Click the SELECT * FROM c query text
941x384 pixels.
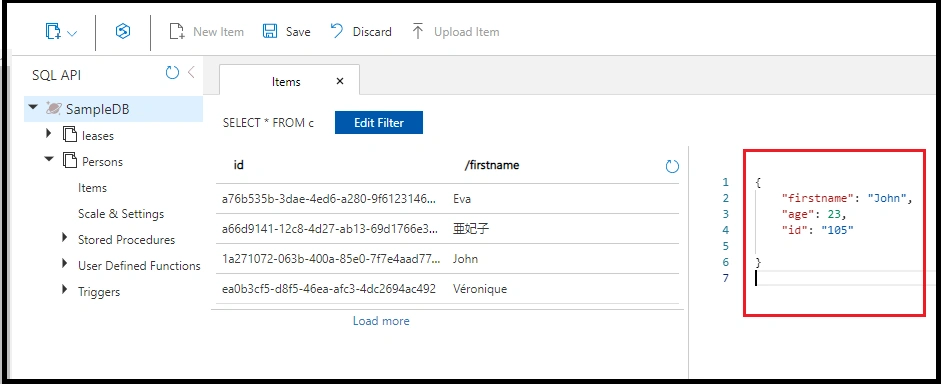coord(268,123)
